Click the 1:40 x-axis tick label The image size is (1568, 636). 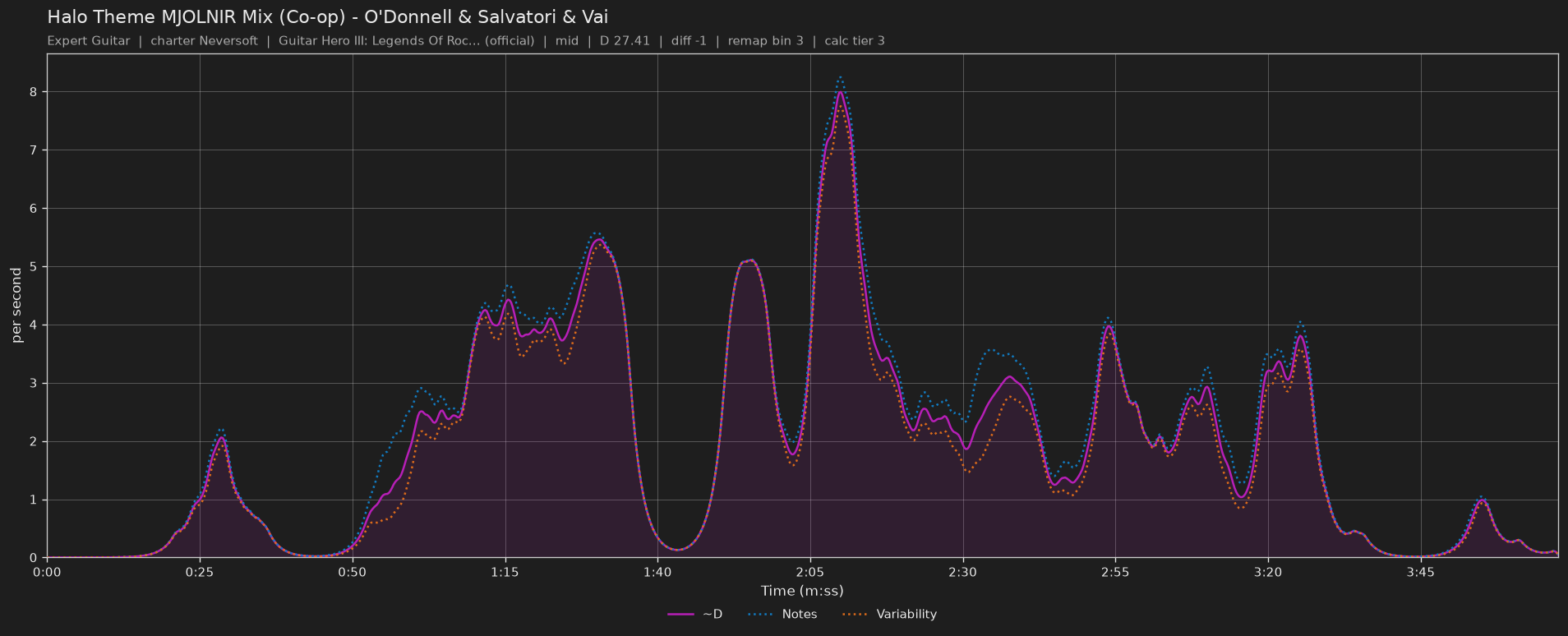[657, 572]
